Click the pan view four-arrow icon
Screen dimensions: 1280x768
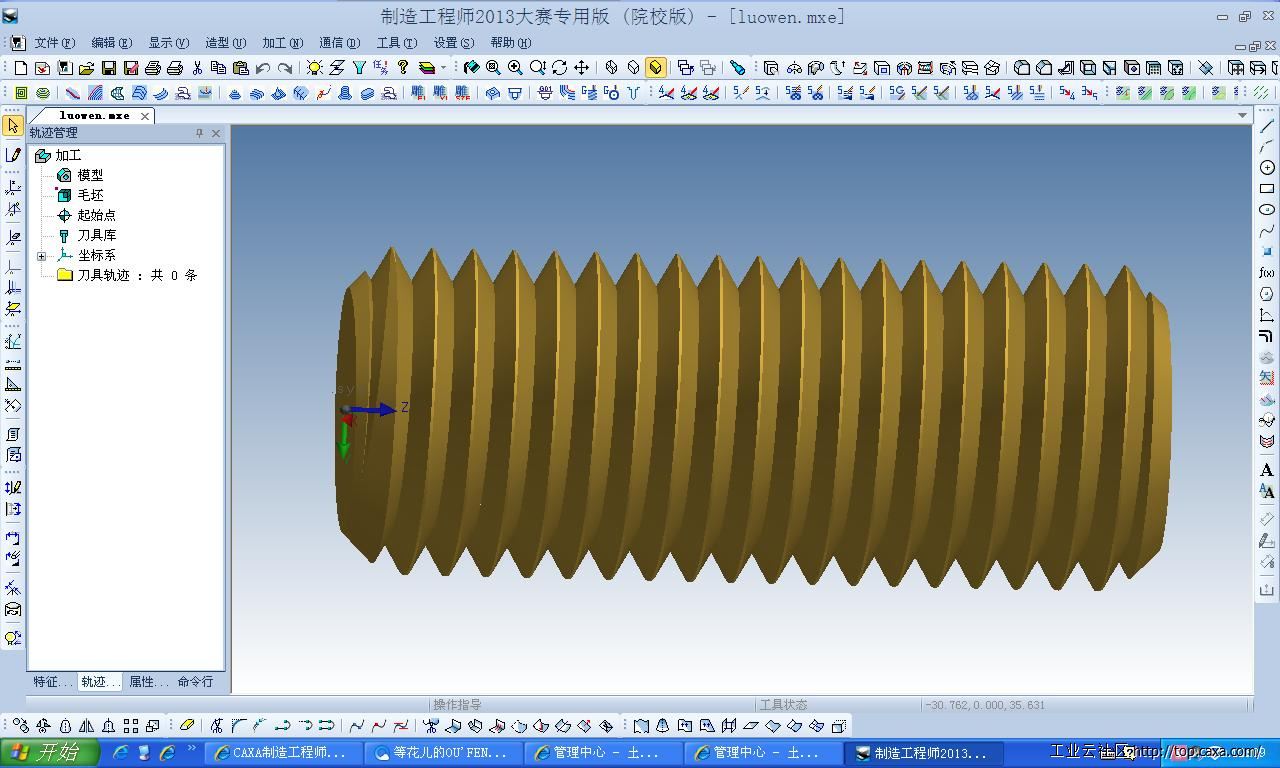(x=581, y=68)
